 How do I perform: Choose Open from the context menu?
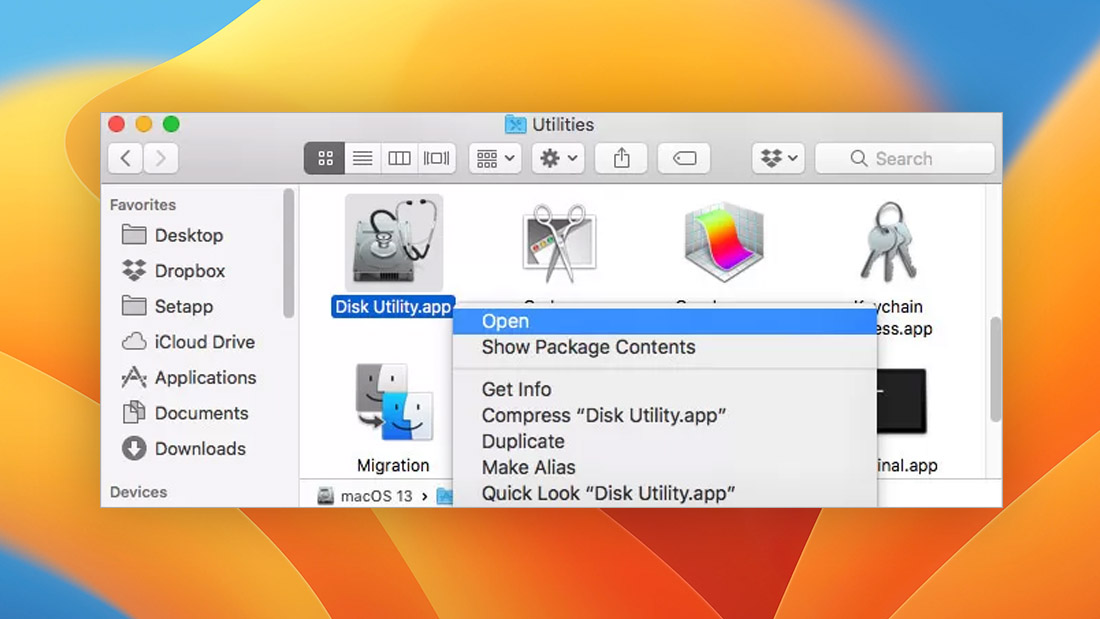point(665,321)
